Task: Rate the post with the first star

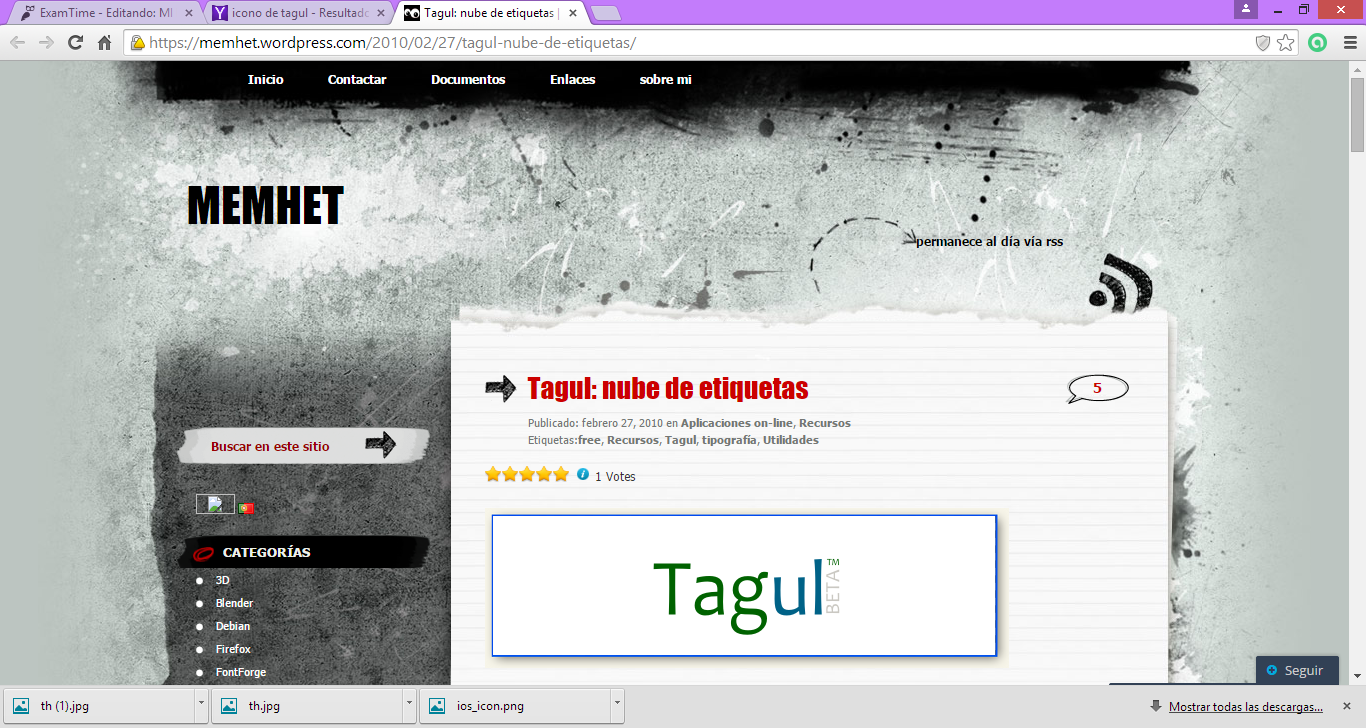Action: coord(493,474)
